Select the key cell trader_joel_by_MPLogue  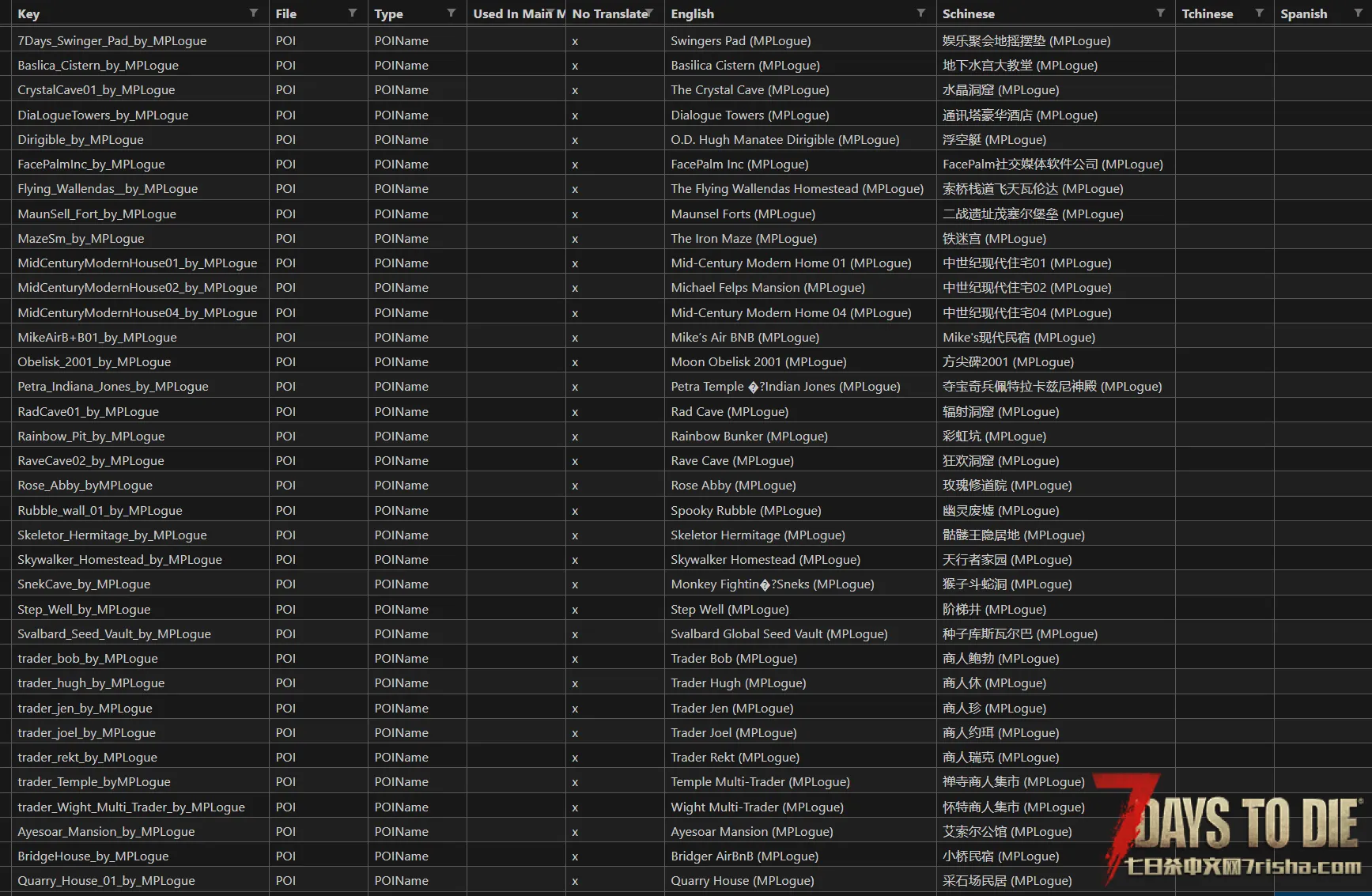coord(140,732)
